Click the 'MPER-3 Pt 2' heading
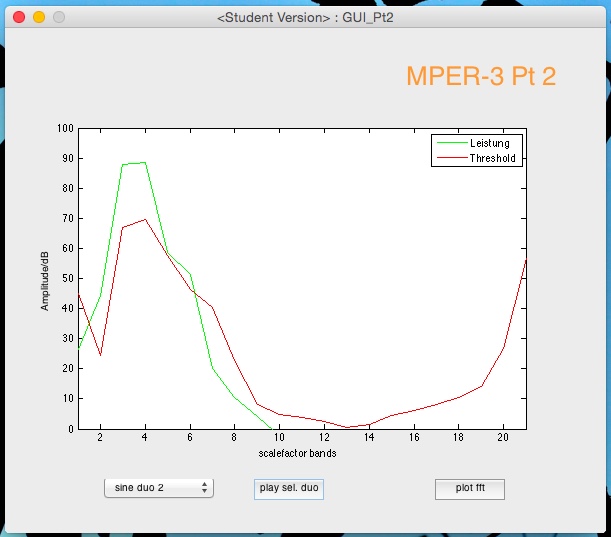 [481, 76]
